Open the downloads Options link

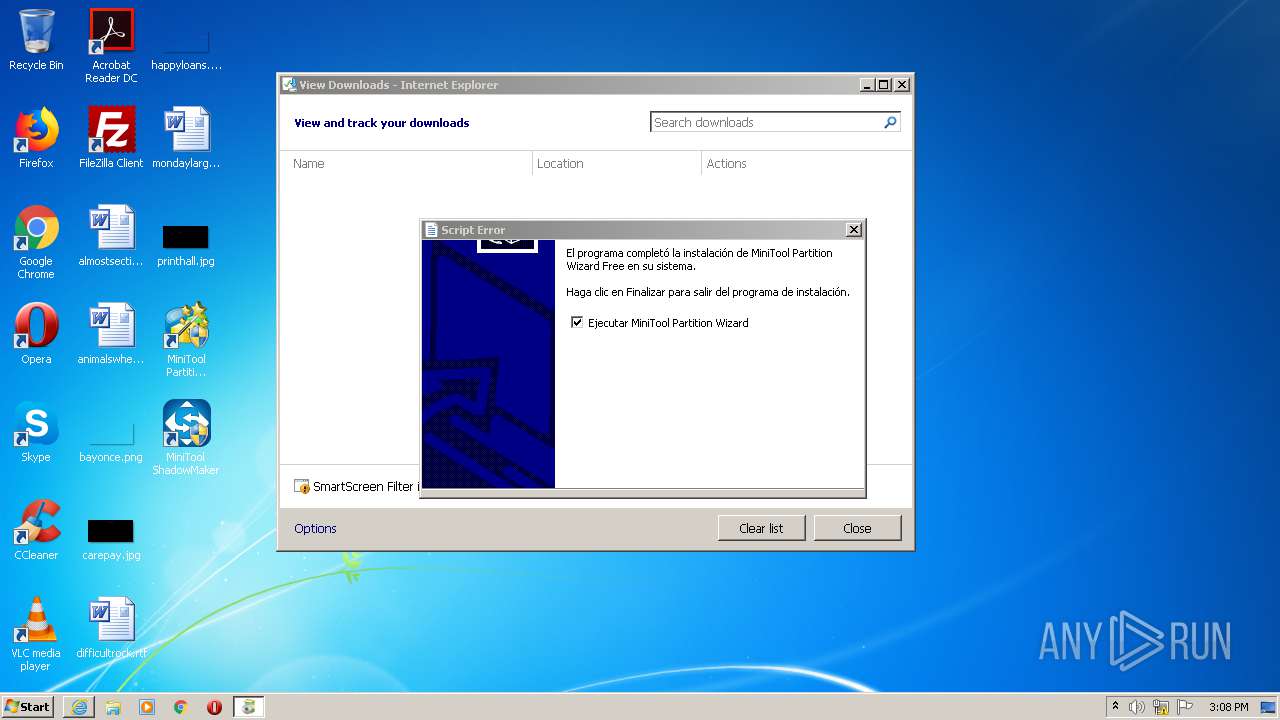315,528
